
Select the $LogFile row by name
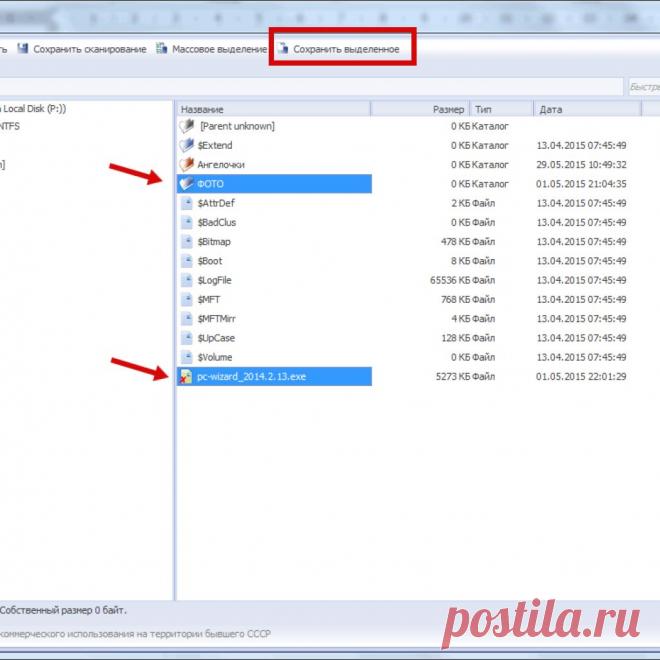pyautogui.click(x=214, y=280)
